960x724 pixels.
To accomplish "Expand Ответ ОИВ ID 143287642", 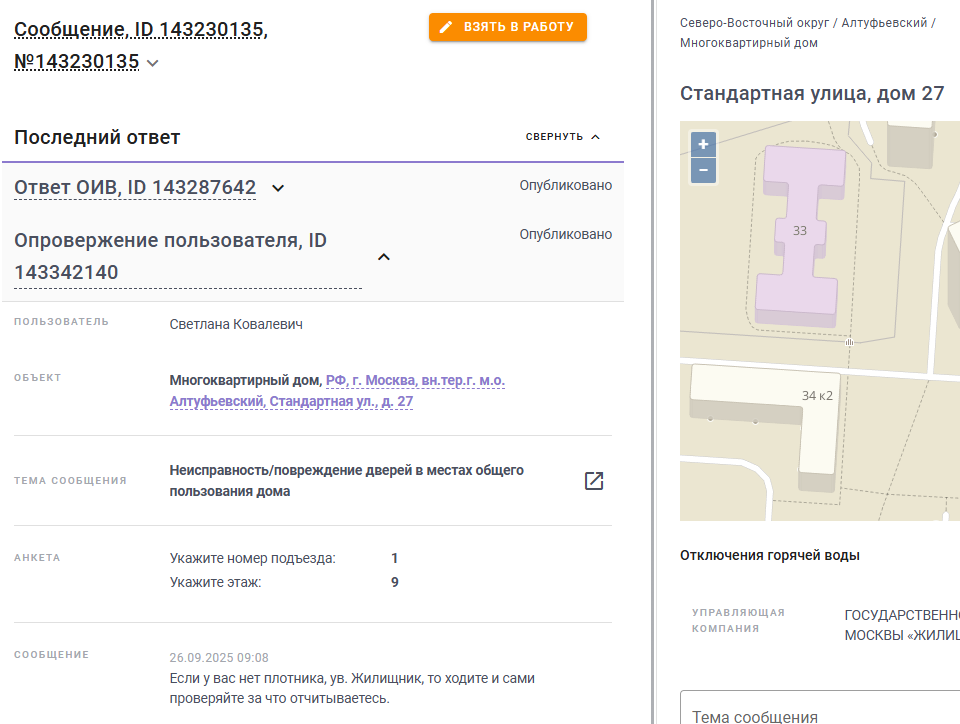I will (x=278, y=188).
